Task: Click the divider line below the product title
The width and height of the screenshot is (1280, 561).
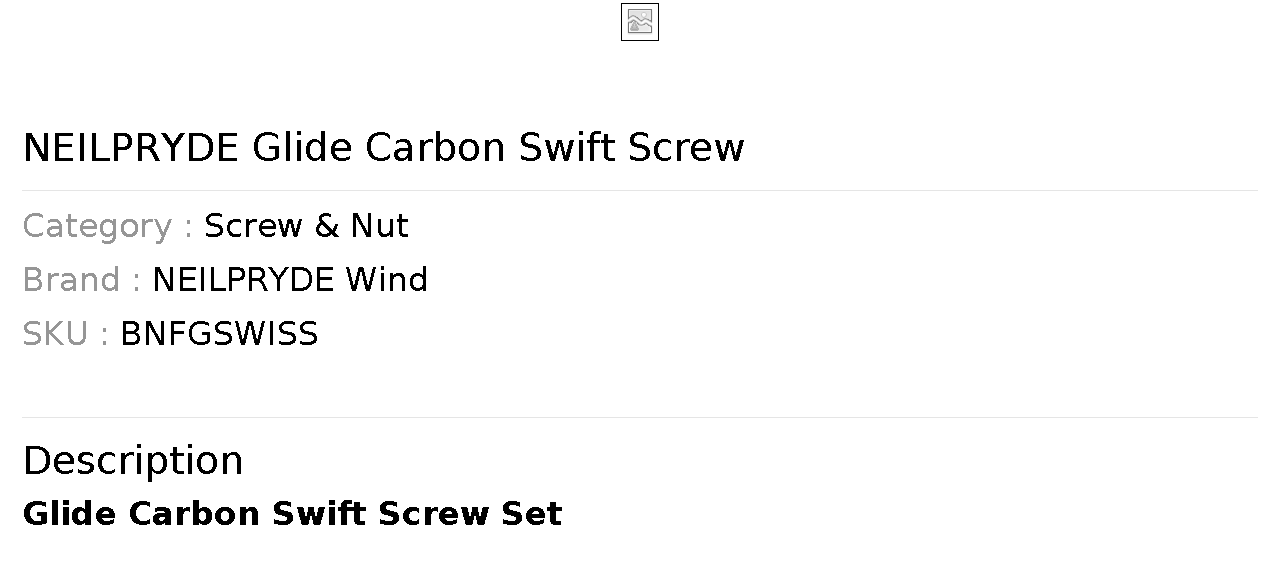Action: (640, 190)
